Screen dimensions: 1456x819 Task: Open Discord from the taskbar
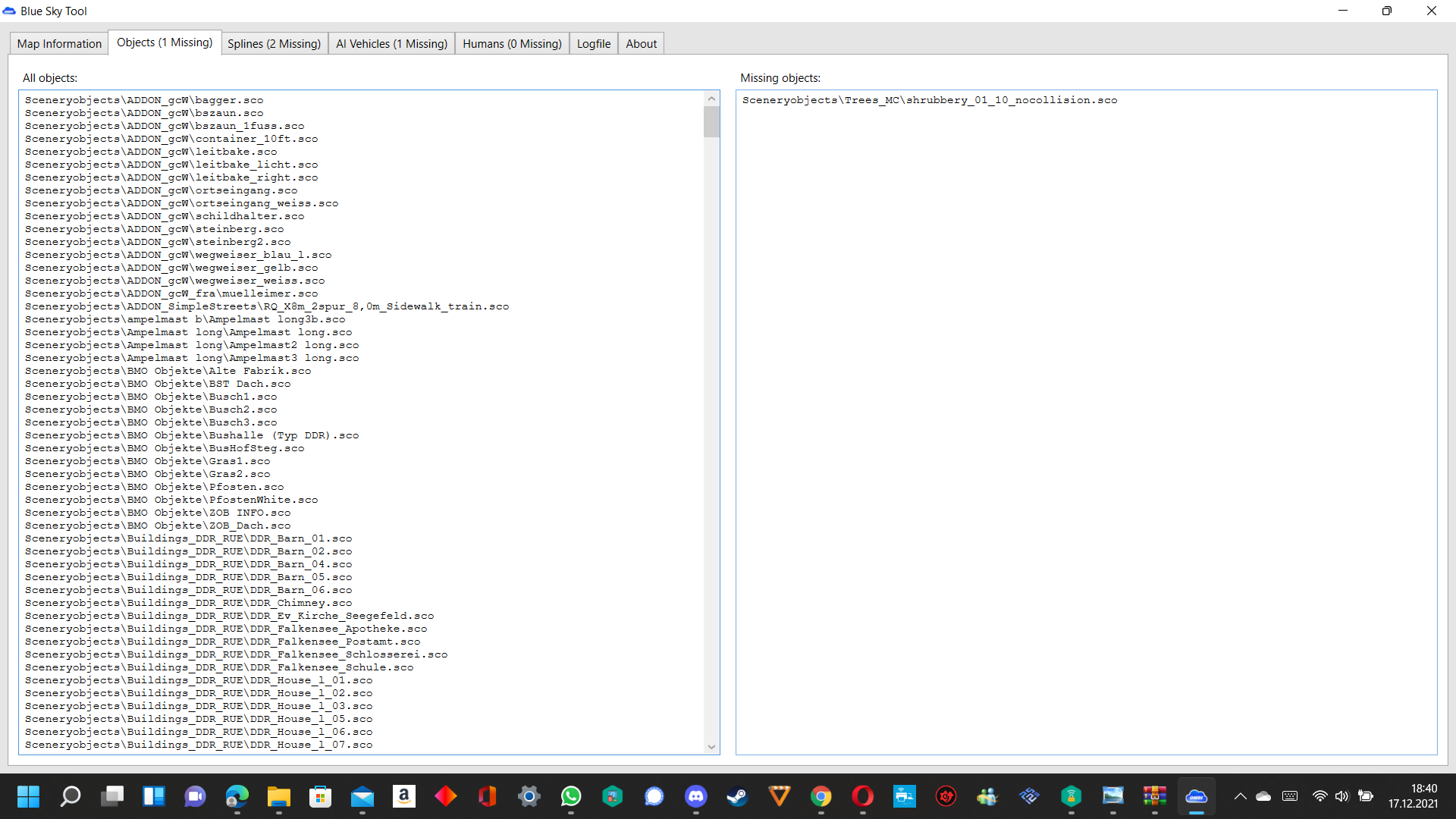click(695, 796)
